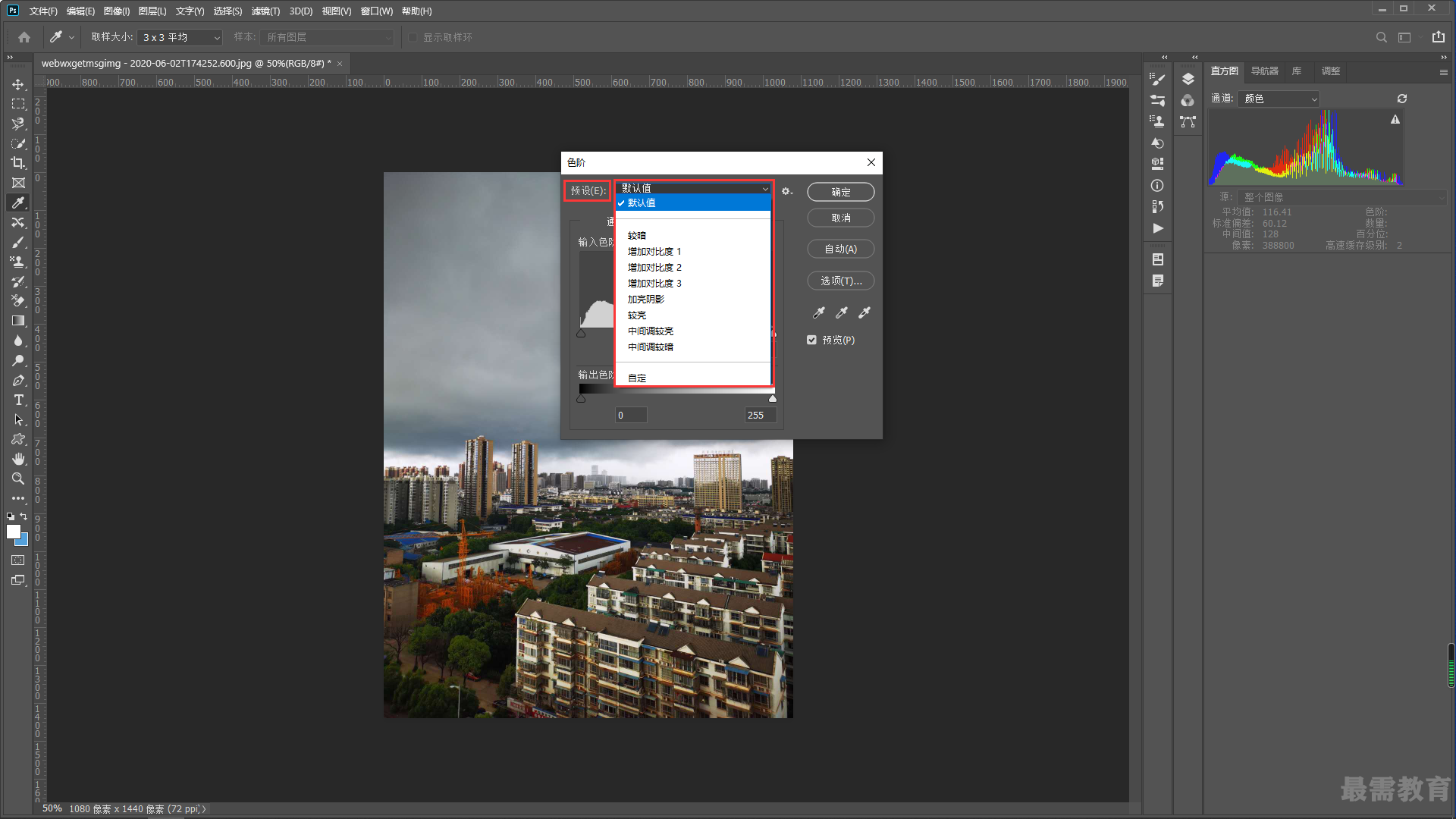Open the Image menu

(117, 11)
